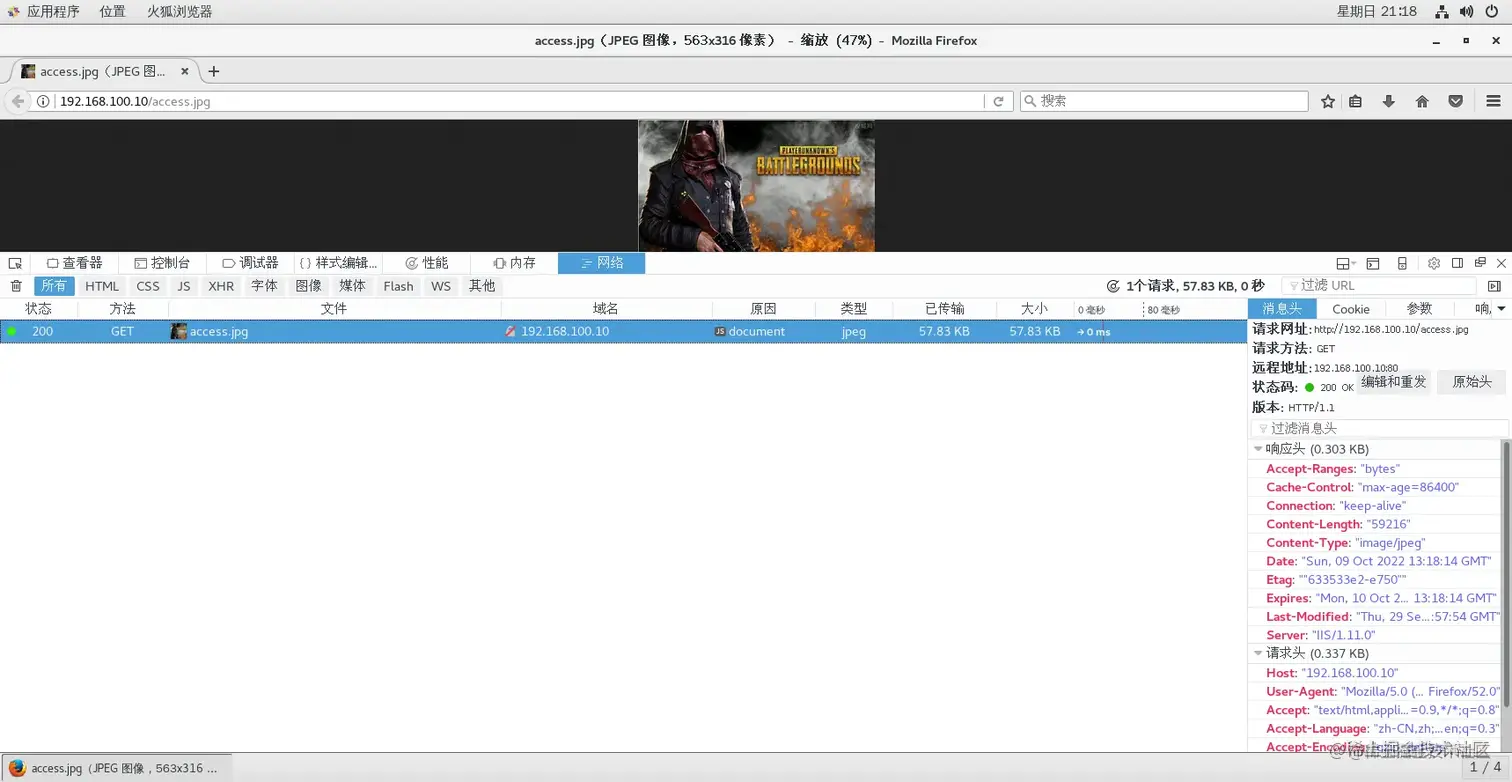Toggle the CSS request filter
The width and height of the screenshot is (1512, 782).
[148, 286]
